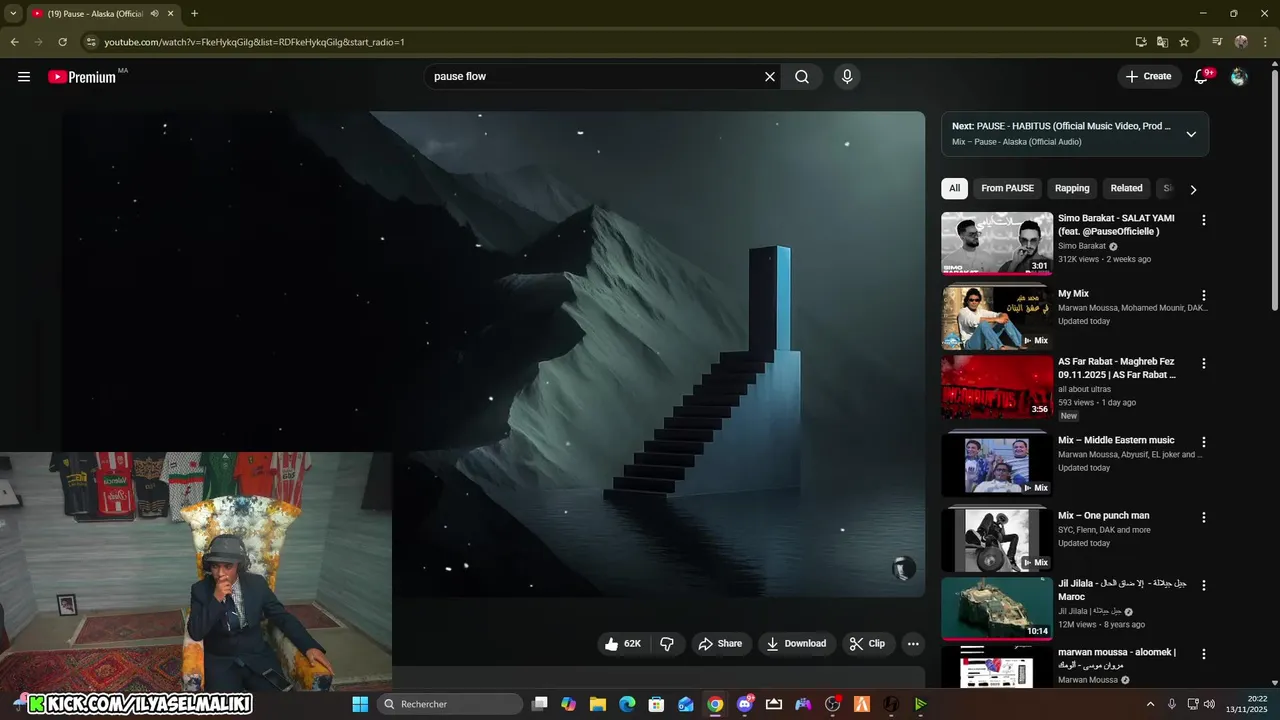Open the SALAT YAMI video thumbnail

(997, 243)
